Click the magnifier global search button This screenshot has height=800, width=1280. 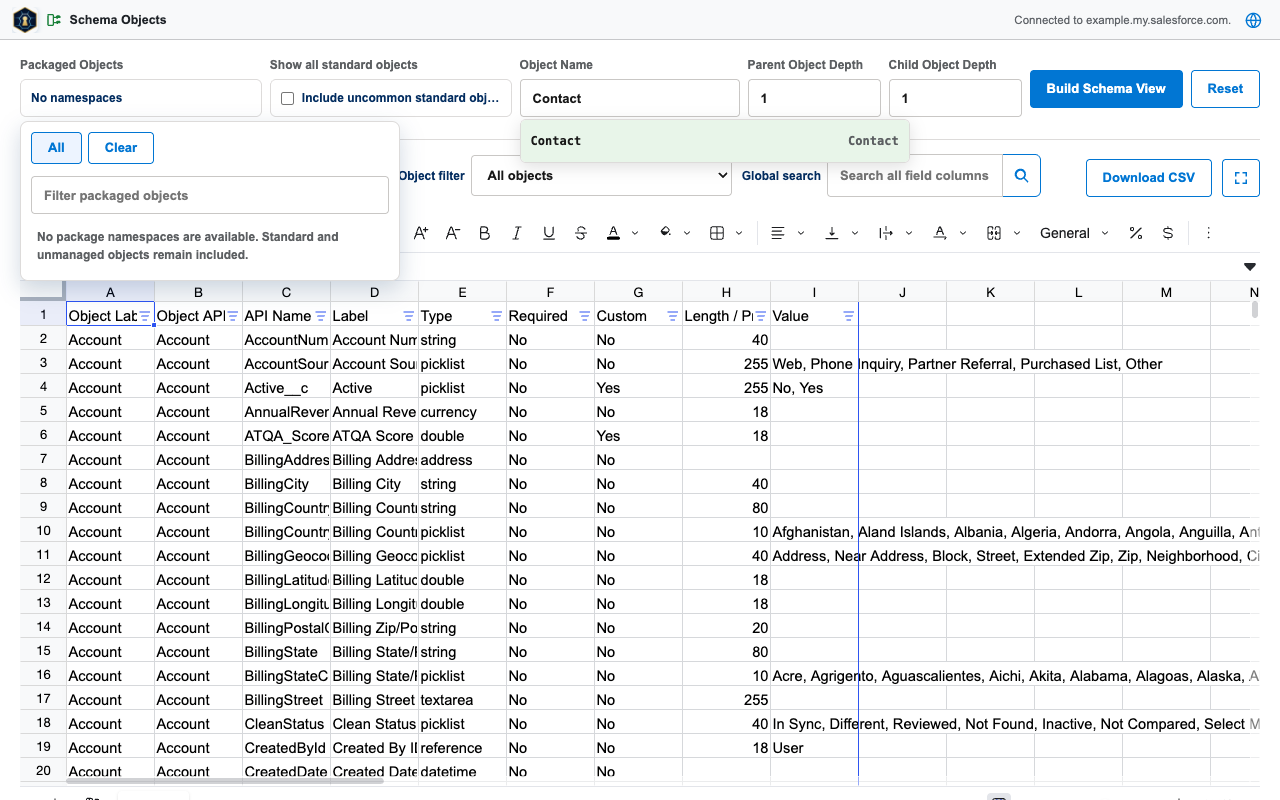point(1021,175)
